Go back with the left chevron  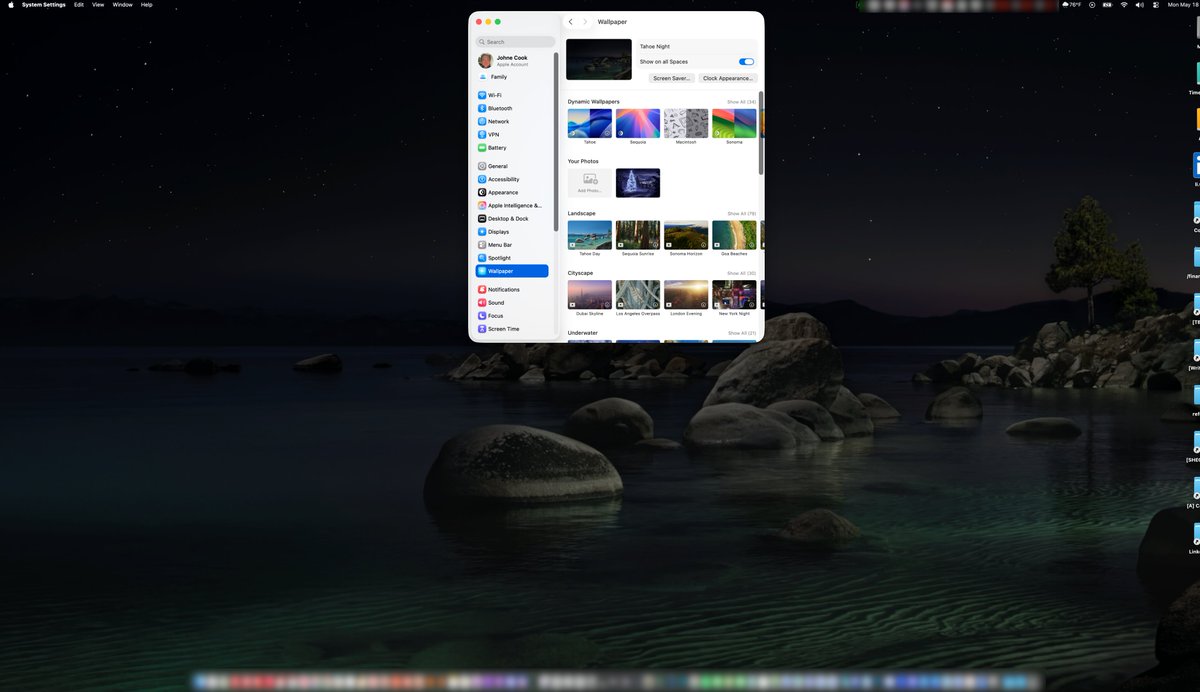570,21
